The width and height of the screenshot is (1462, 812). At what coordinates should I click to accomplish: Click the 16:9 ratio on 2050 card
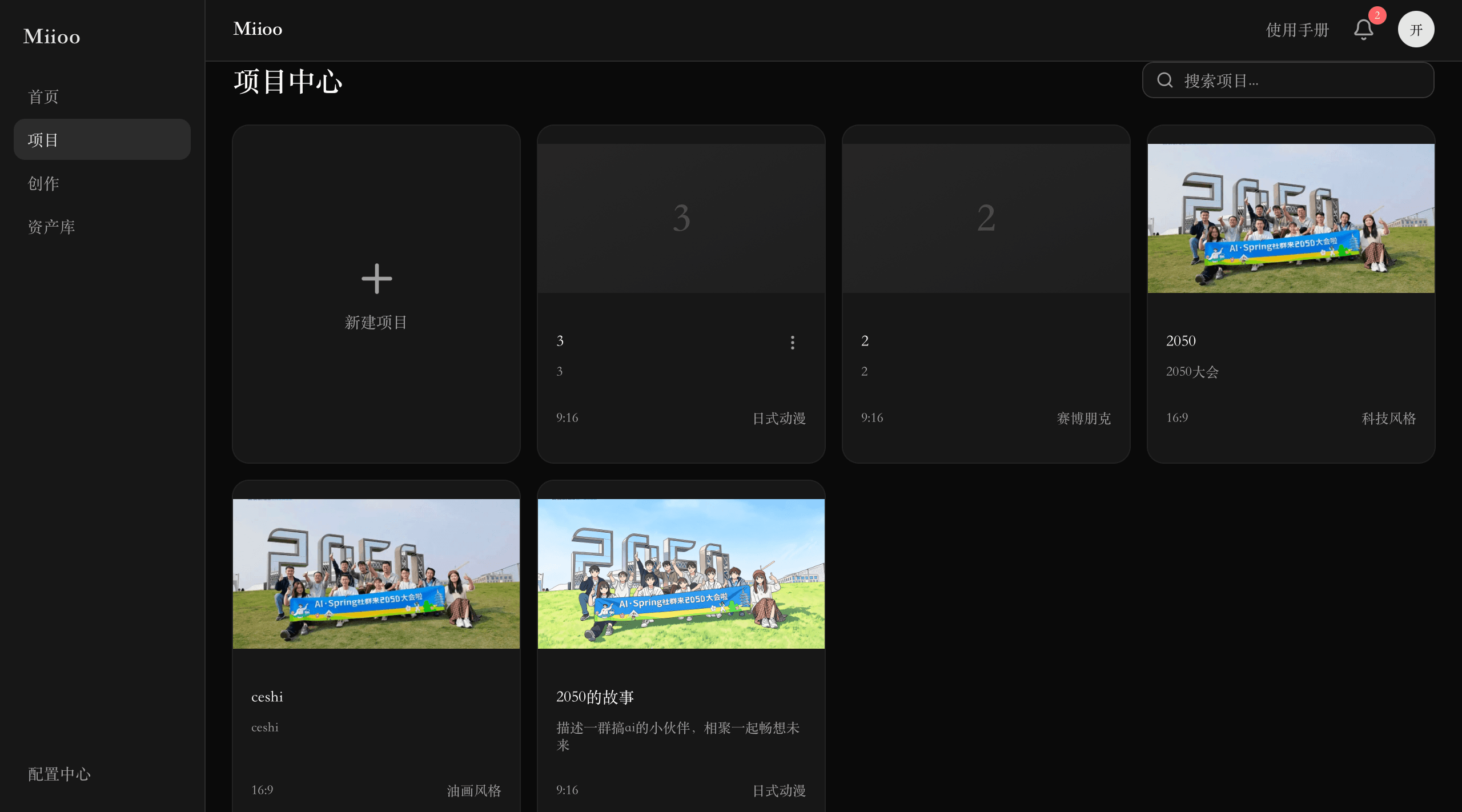[1177, 418]
